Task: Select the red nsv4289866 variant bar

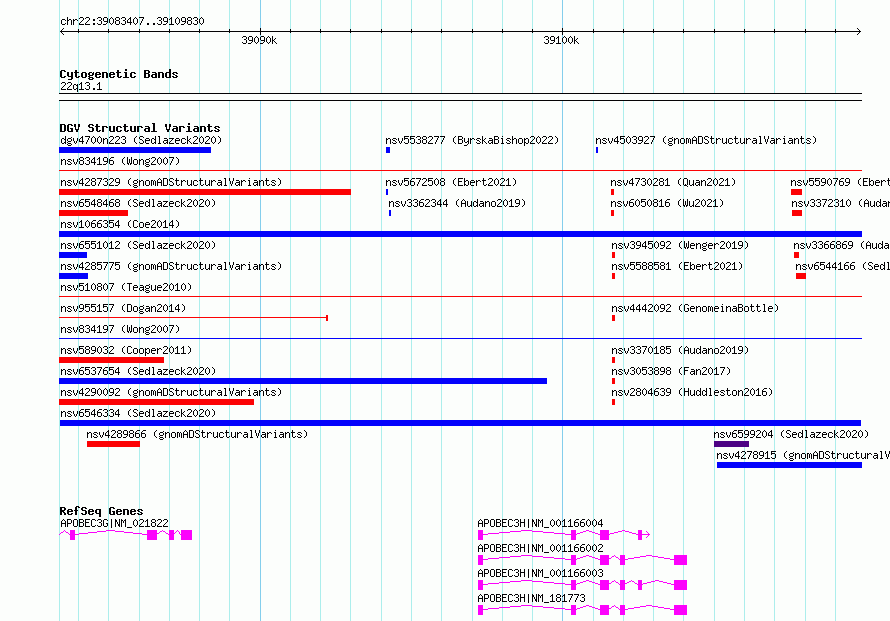Action: click(x=114, y=444)
